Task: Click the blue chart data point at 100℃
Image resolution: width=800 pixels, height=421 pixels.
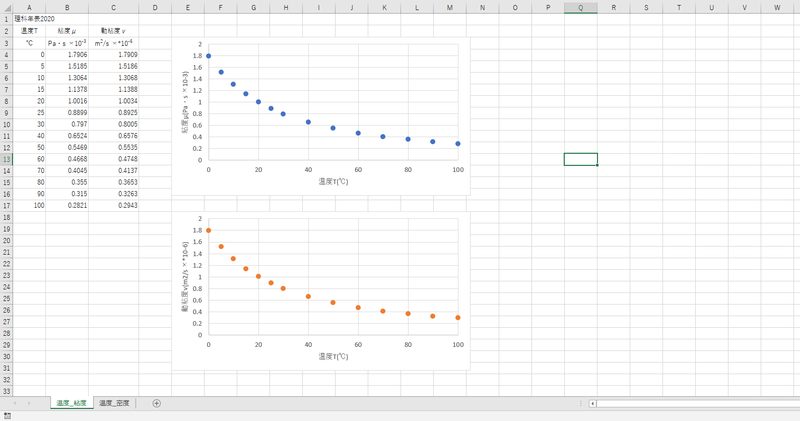Action: coord(458,144)
